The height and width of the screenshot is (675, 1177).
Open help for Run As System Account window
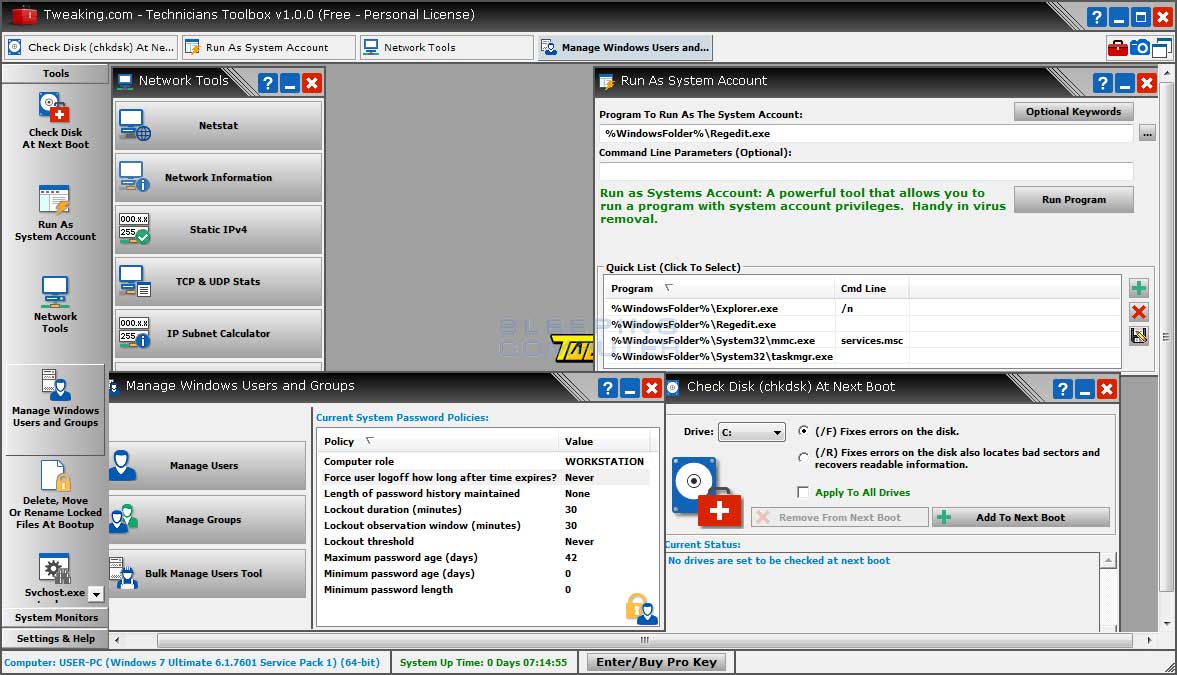pyautogui.click(x=1102, y=83)
